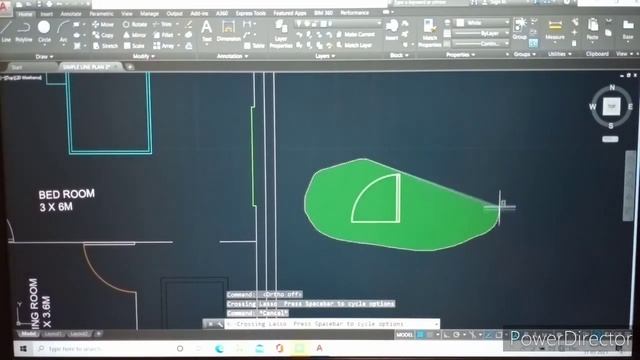The width and height of the screenshot is (640, 360).
Task: Toggle MODEL space in status bar
Action: pyautogui.click(x=404, y=335)
